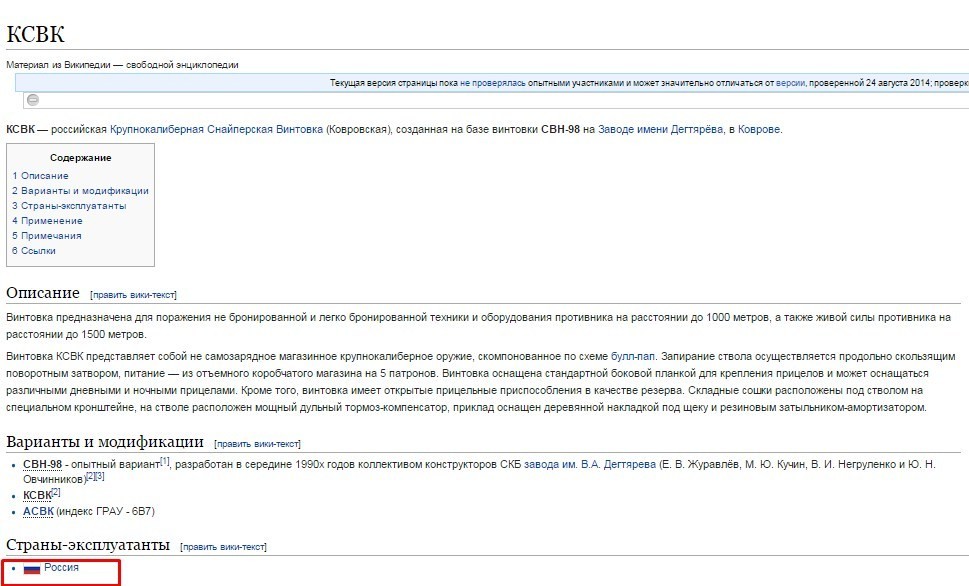Screen dimensions: 969x586
Task: Jump to contents item 3 Страны-эксплуатанты
Action: (69, 206)
